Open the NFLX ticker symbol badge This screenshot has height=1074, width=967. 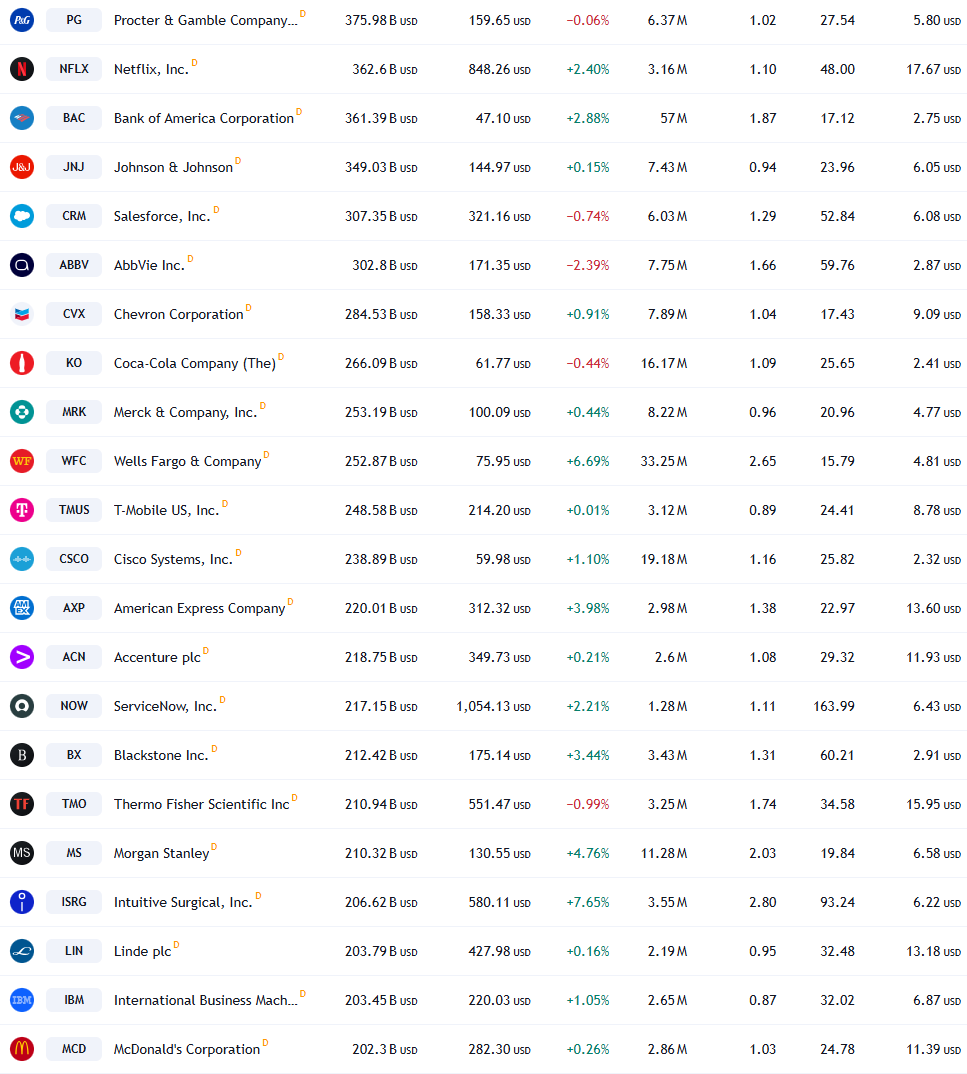(x=74, y=68)
